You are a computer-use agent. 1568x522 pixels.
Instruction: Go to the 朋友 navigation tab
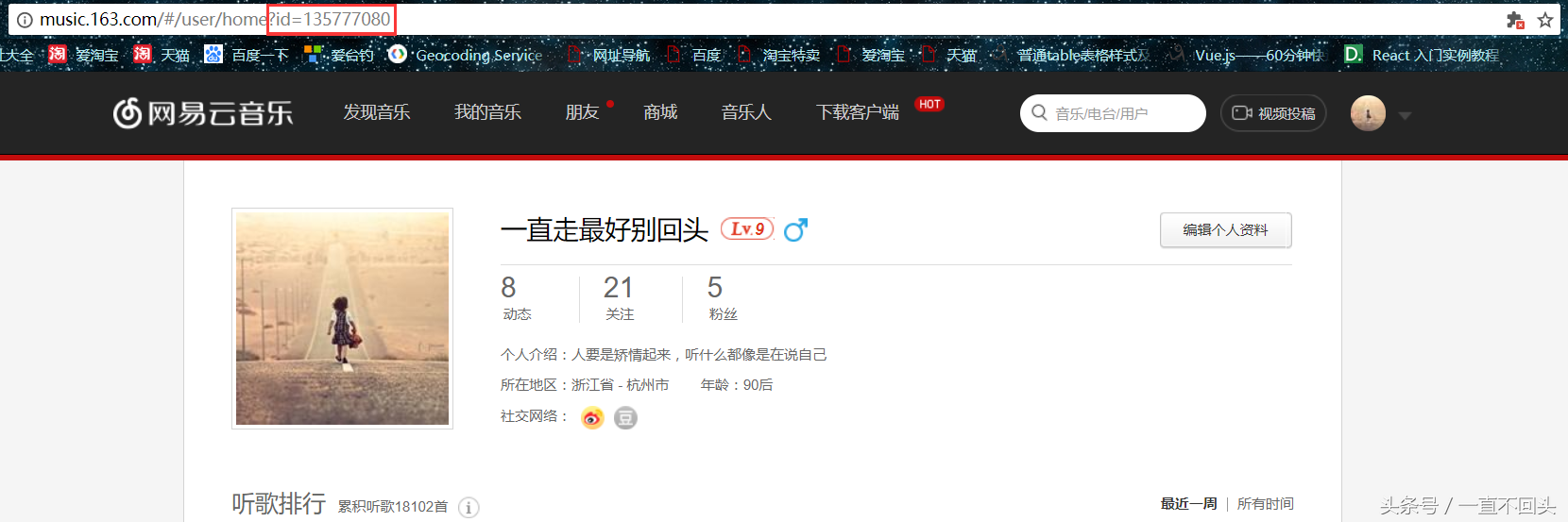click(582, 112)
